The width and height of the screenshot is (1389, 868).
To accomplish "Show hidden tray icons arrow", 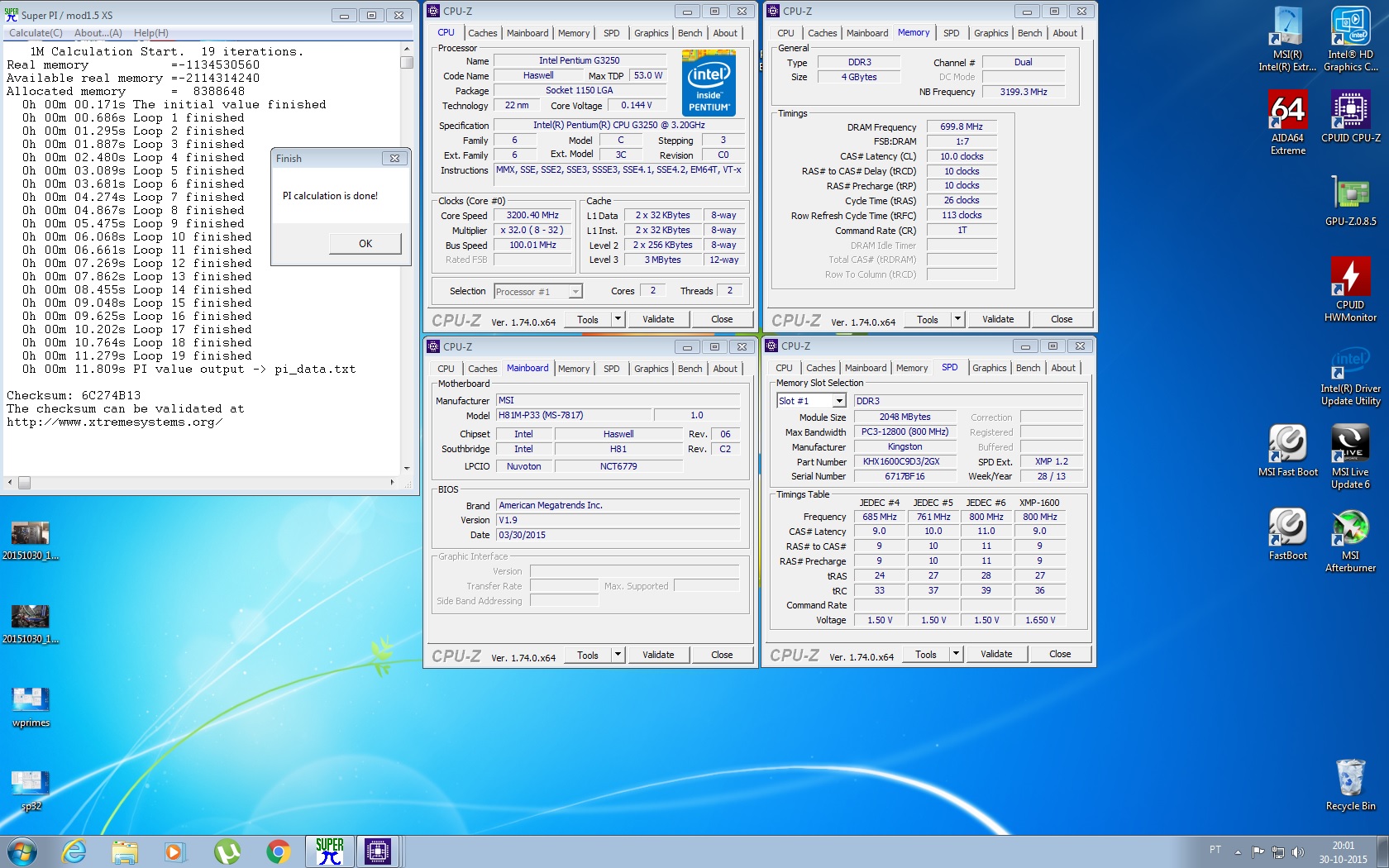I will pos(1238,851).
